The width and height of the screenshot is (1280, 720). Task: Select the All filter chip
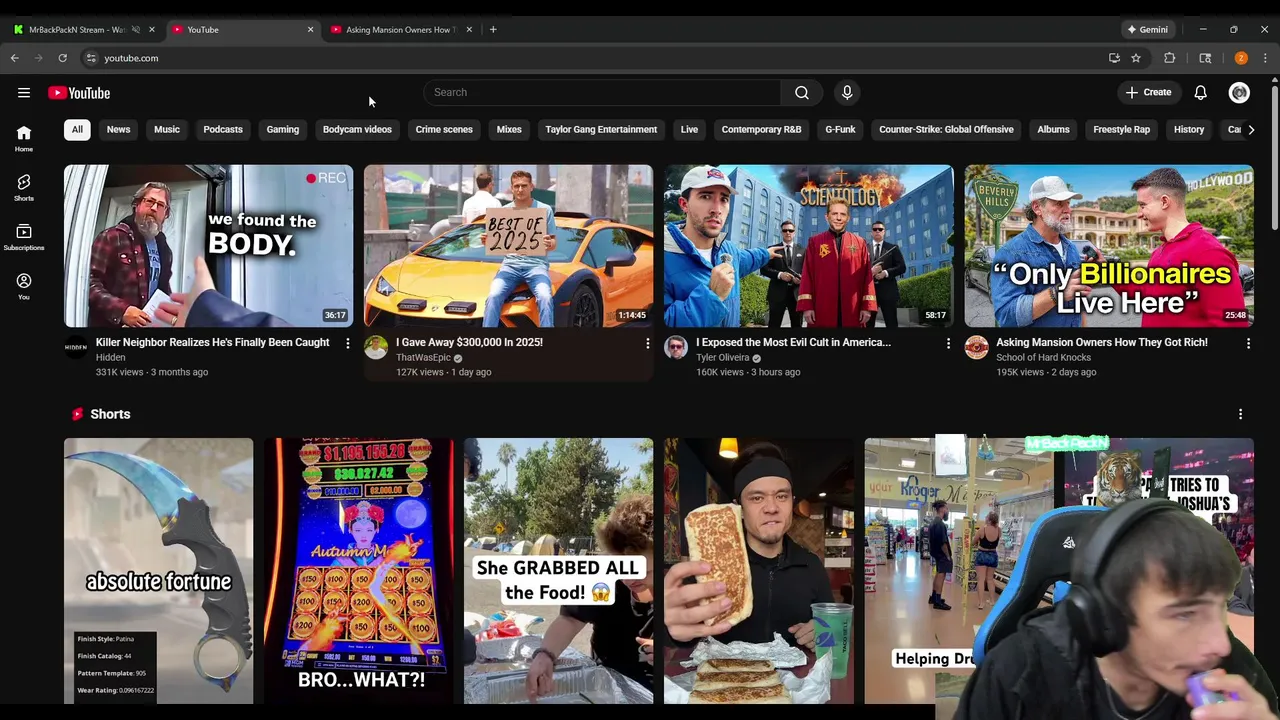coord(77,129)
